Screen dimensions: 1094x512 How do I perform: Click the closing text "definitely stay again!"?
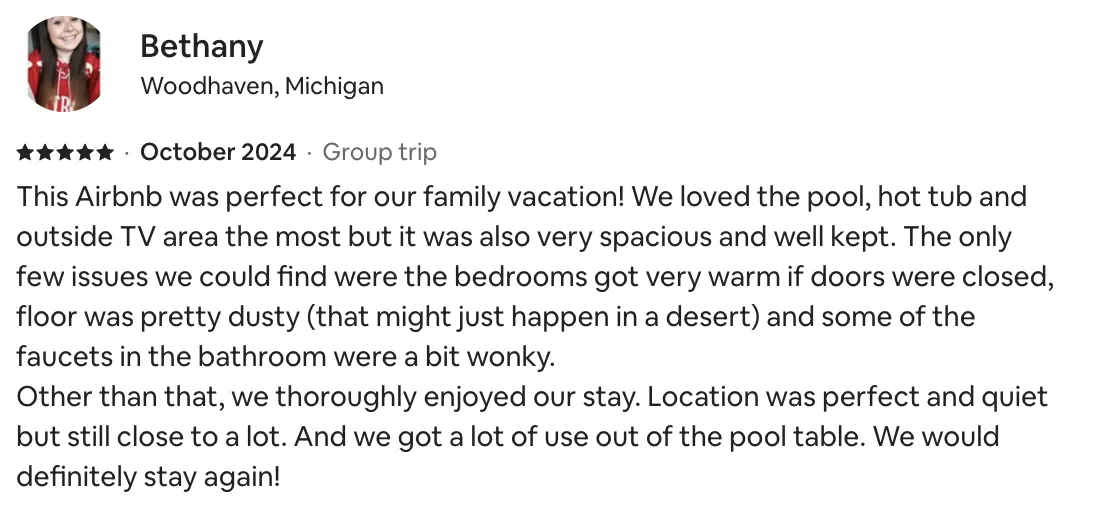click(x=148, y=477)
